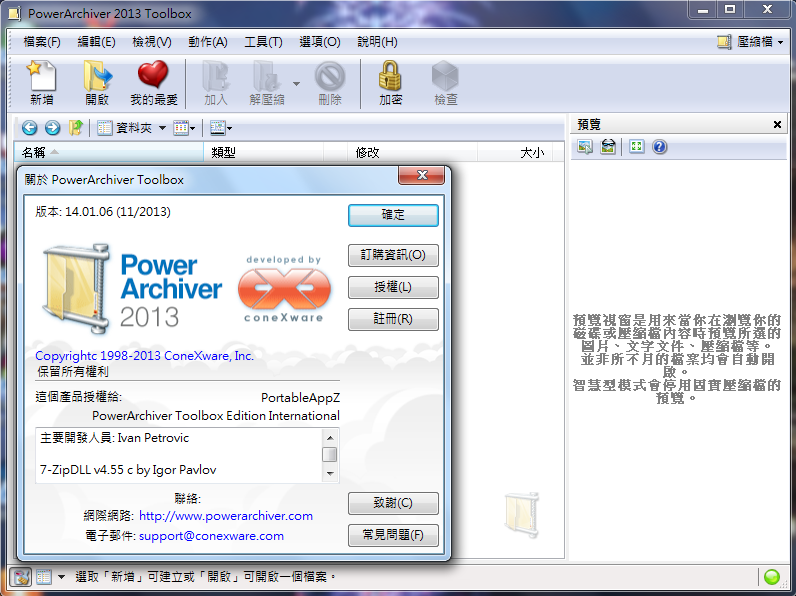The image size is (796, 596).
Task: Go forward with the blue right arrow
Action: coord(52,128)
